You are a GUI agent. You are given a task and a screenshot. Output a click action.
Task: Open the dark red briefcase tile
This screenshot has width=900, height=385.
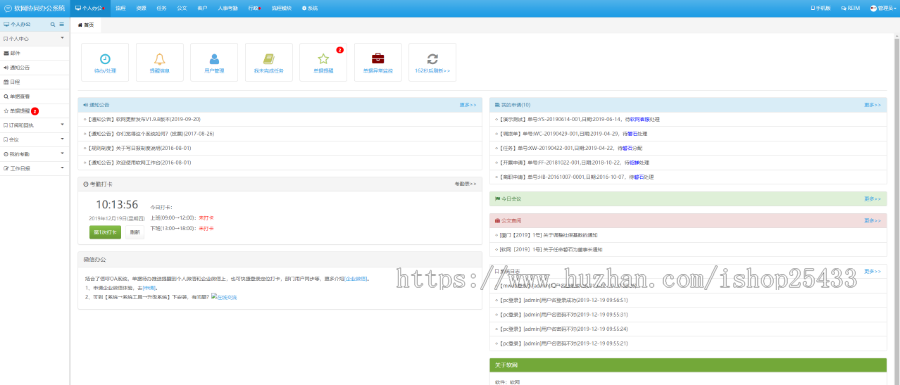[378, 63]
